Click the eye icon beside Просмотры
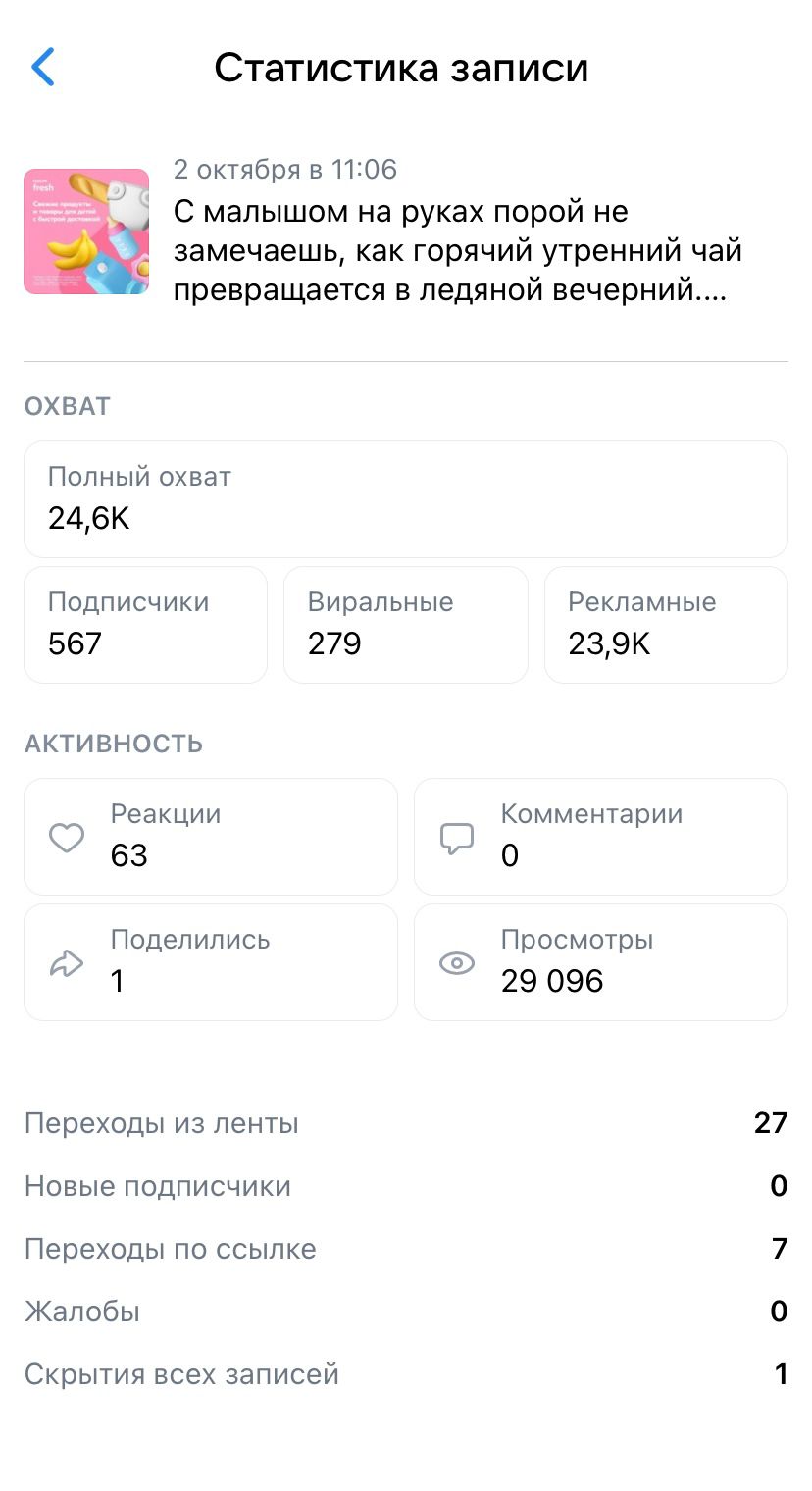Image resolution: width=812 pixels, height=1491 pixels. tap(457, 963)
